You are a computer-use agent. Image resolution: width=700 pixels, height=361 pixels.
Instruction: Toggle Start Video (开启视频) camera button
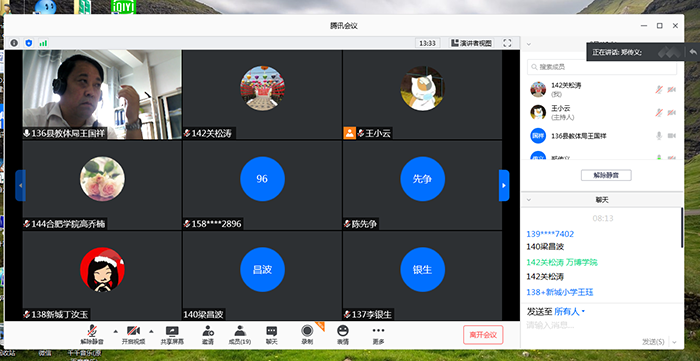point(133,335)
